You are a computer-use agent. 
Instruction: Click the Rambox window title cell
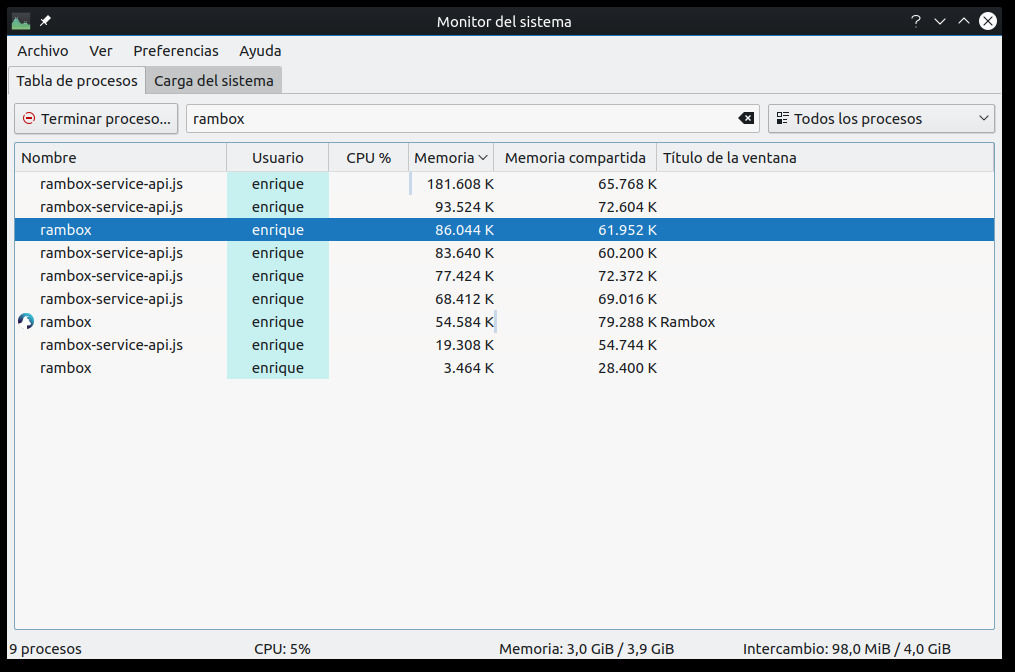(687, 322)
